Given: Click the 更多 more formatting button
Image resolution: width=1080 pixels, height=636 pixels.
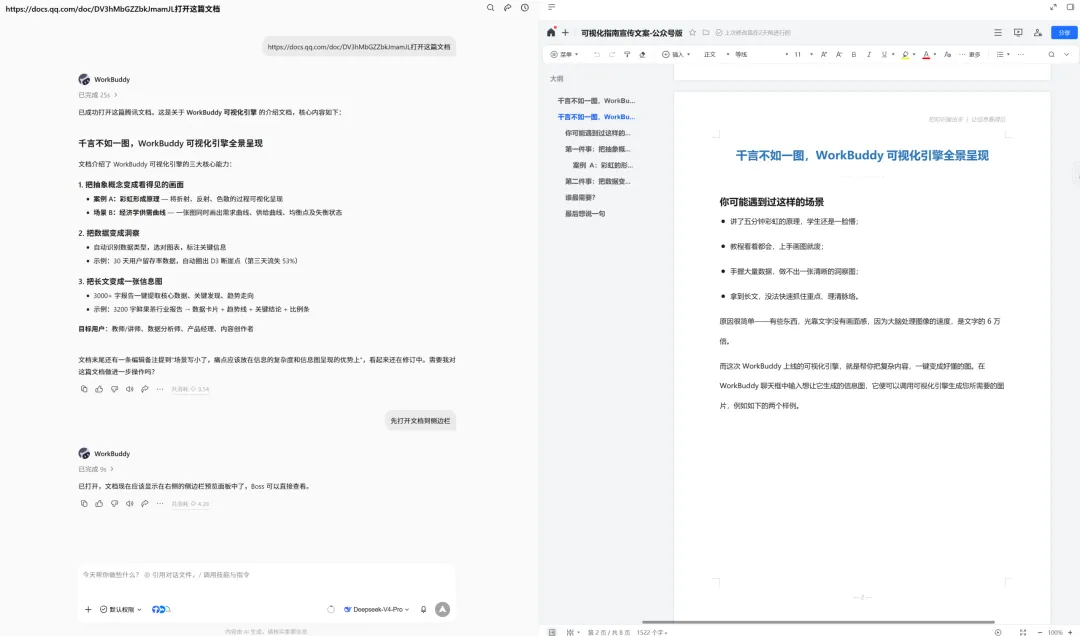Looking at the screenshot, I should [970, 54].
